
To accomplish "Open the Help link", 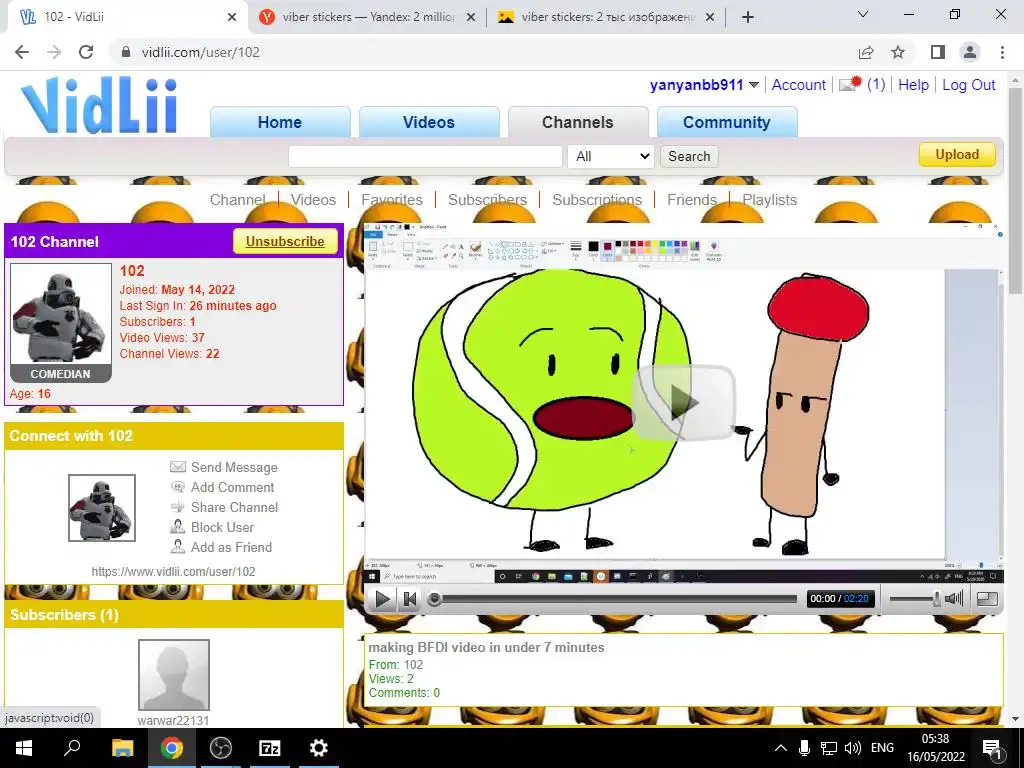I will (913, 85).
